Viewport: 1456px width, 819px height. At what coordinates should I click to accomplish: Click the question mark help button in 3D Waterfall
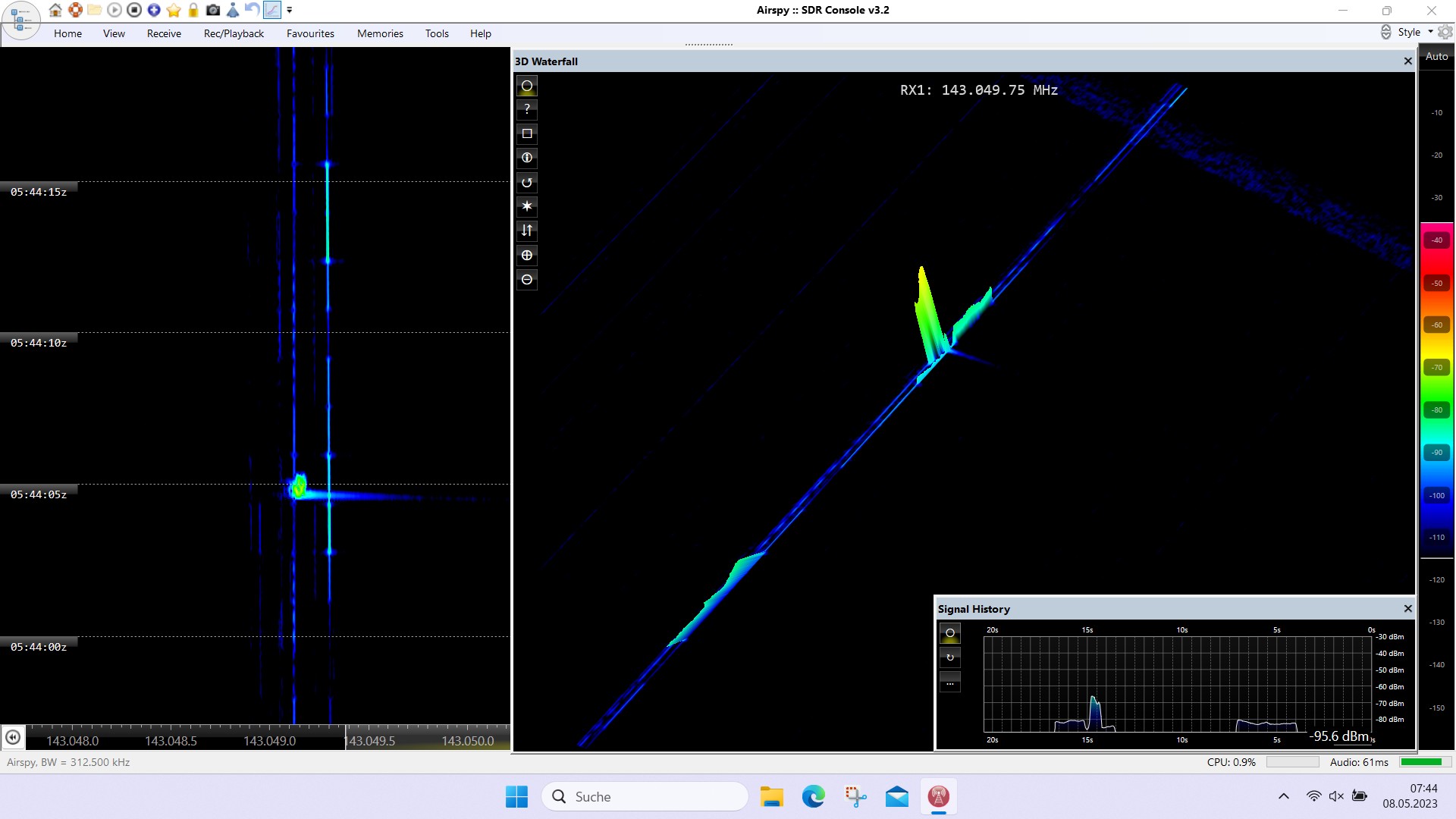527,109
